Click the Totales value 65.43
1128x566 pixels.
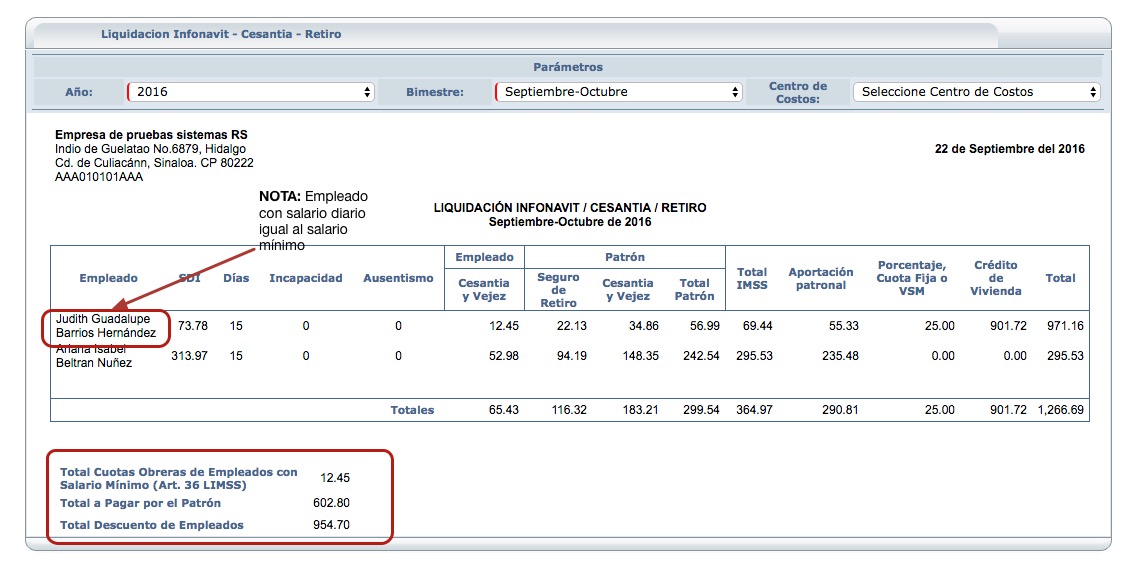click(x=504, y=410)
